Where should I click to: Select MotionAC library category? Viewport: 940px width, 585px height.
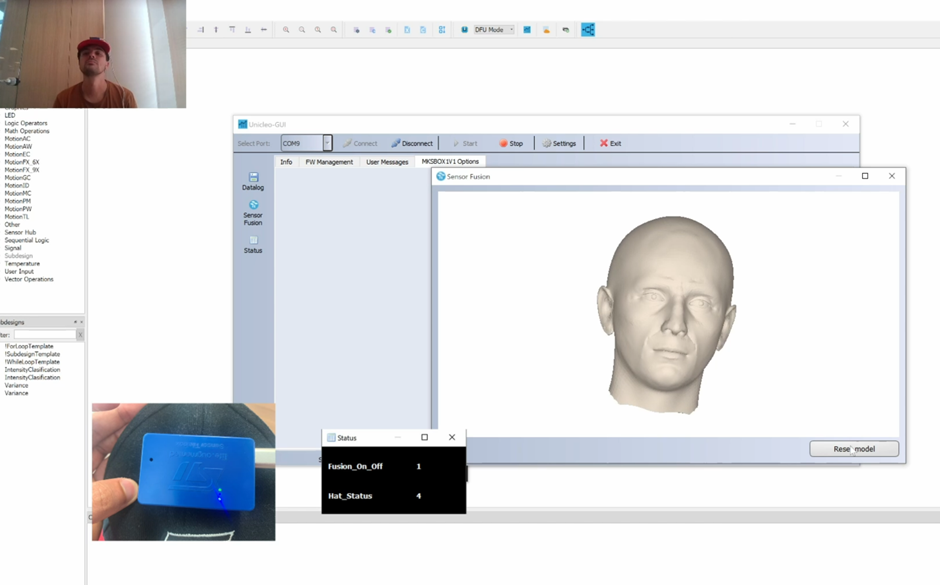coord(17,138)
